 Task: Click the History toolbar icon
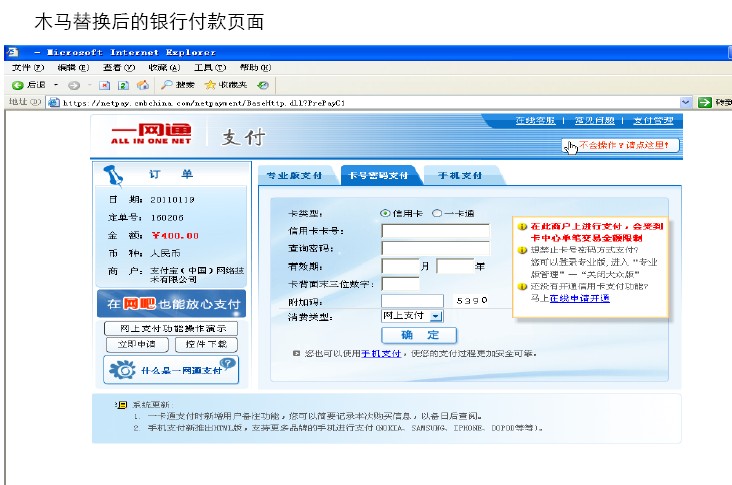pyautogui.click(x=263, y=85)
